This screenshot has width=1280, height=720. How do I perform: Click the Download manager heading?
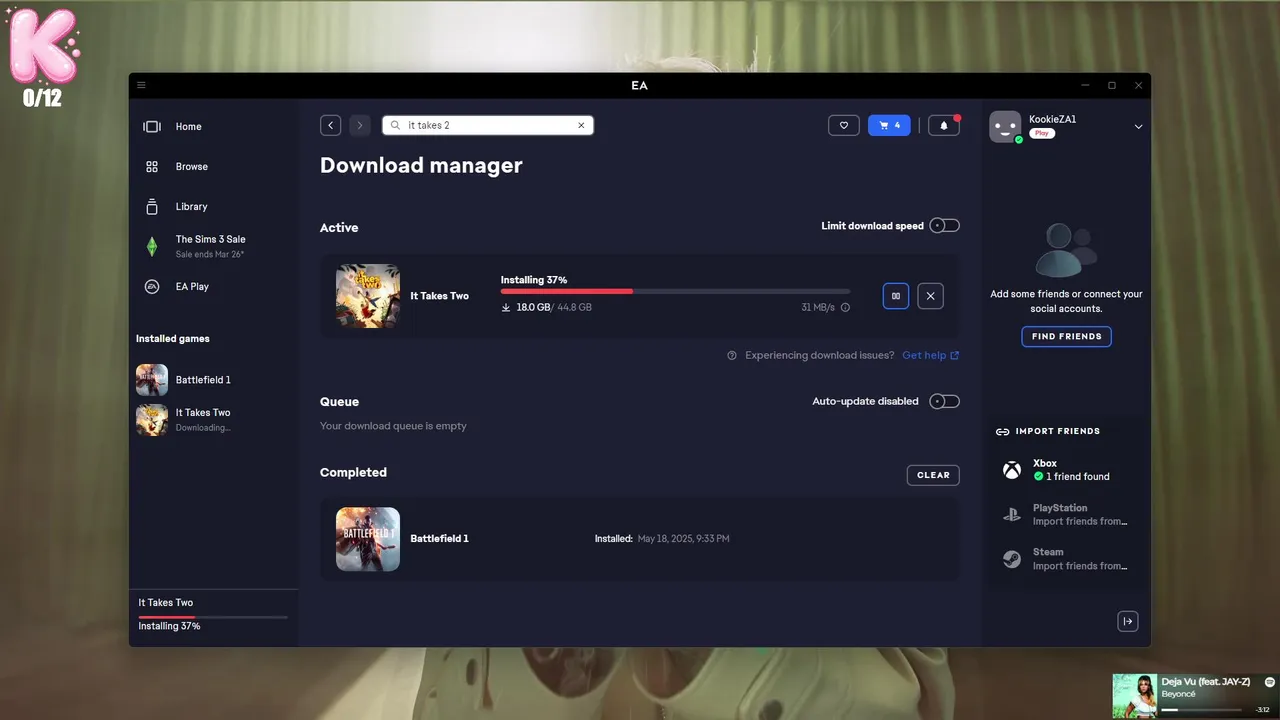click(x=421, y=166)
